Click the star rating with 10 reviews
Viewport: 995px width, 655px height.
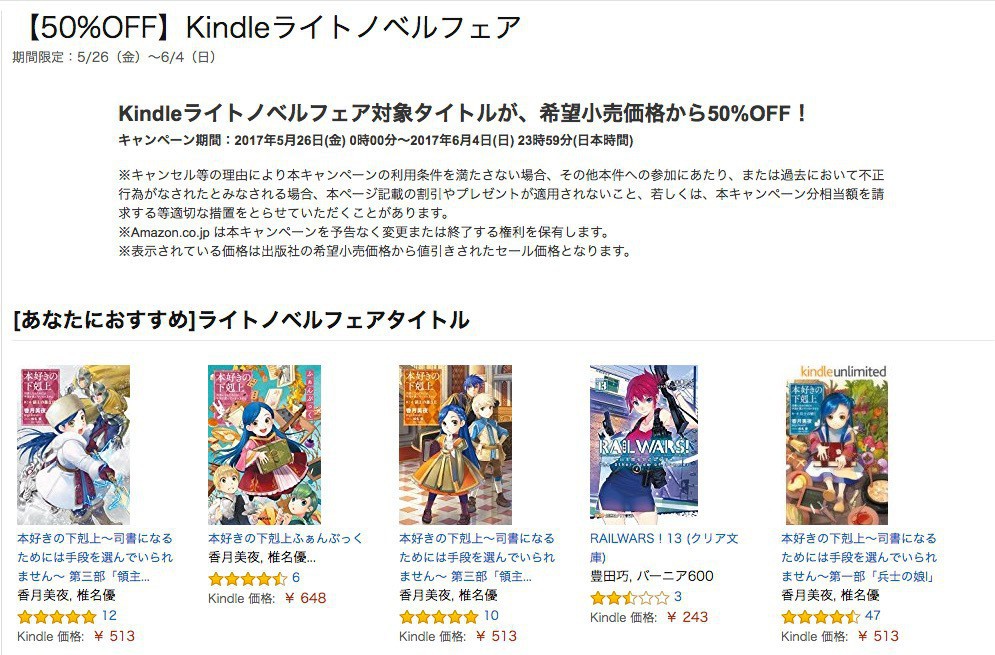tap(438, 616)
